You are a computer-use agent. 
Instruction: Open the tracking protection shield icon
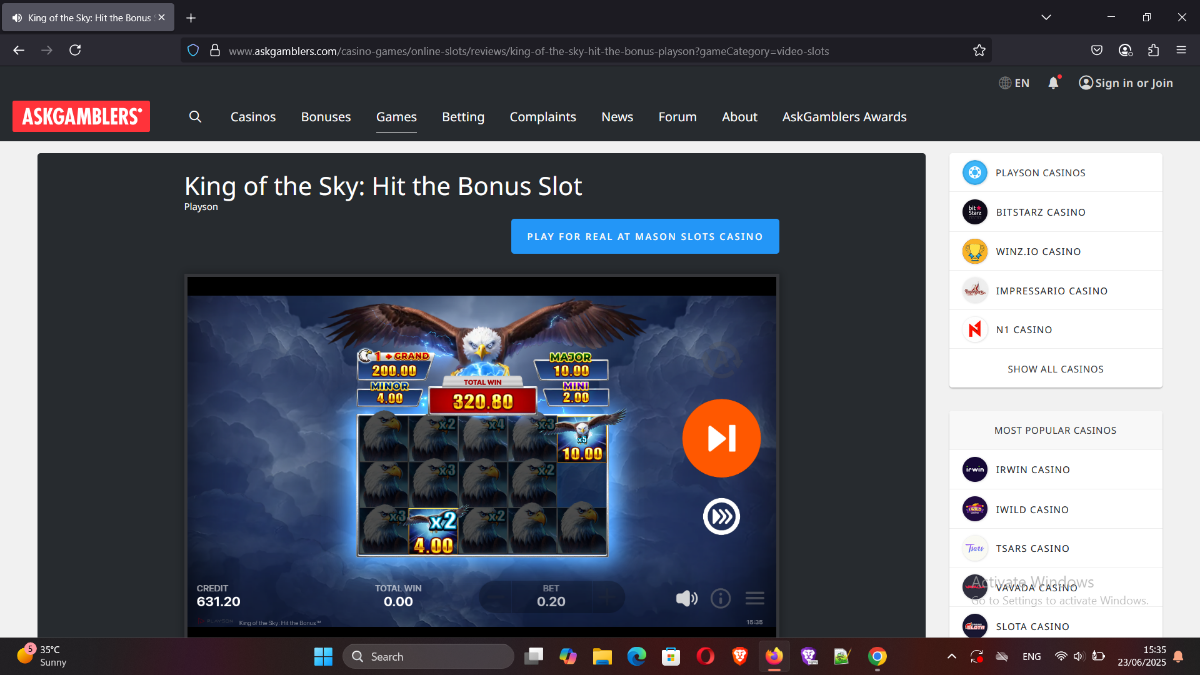(x=193, y=50)
